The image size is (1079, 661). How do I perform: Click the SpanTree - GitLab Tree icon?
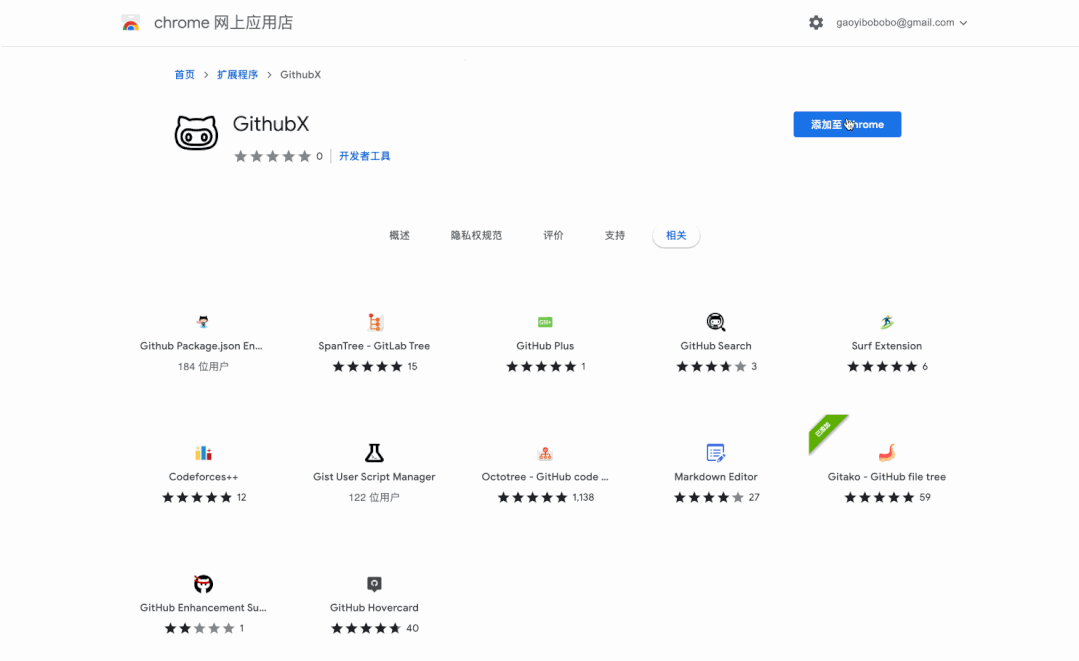tap(374, 321)
